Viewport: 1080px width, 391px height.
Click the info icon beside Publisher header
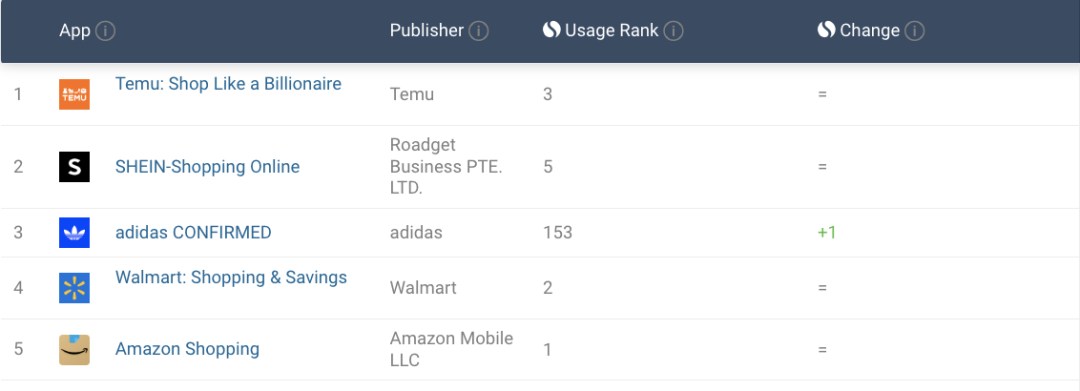pyautogui.click(x=479, y=31)
